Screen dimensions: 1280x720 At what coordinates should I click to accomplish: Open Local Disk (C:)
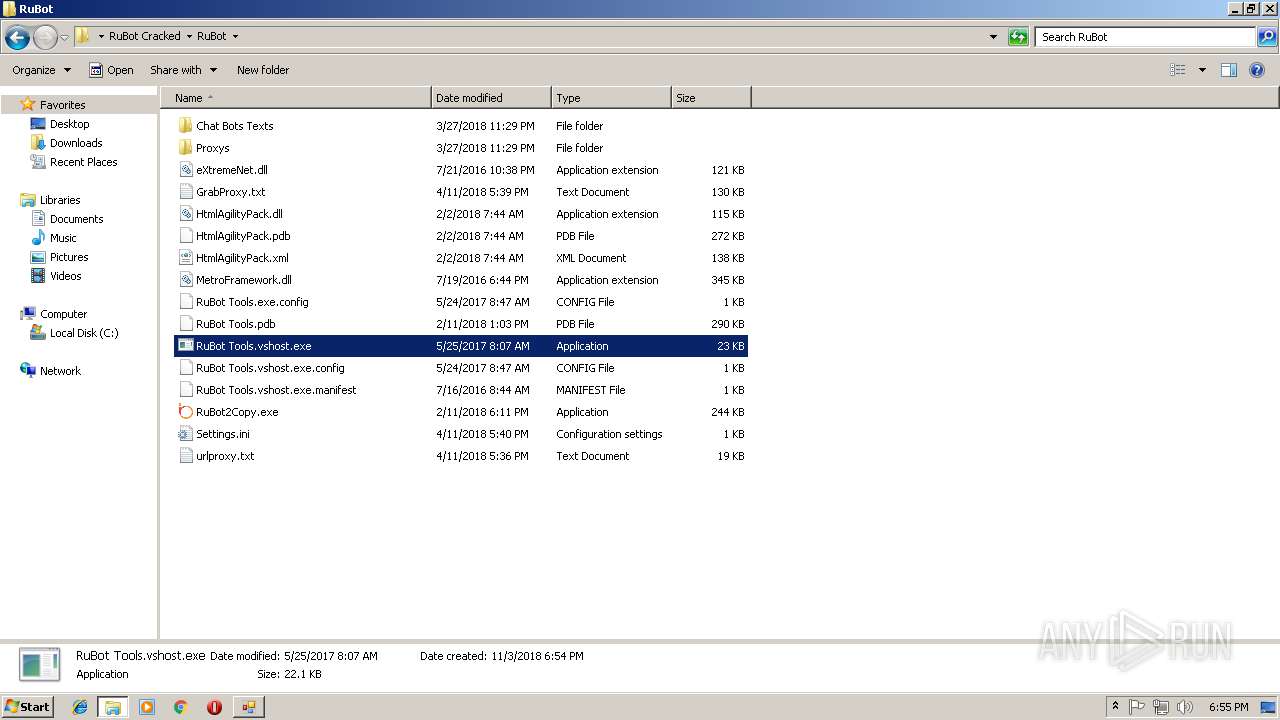[x=84, y=333]
